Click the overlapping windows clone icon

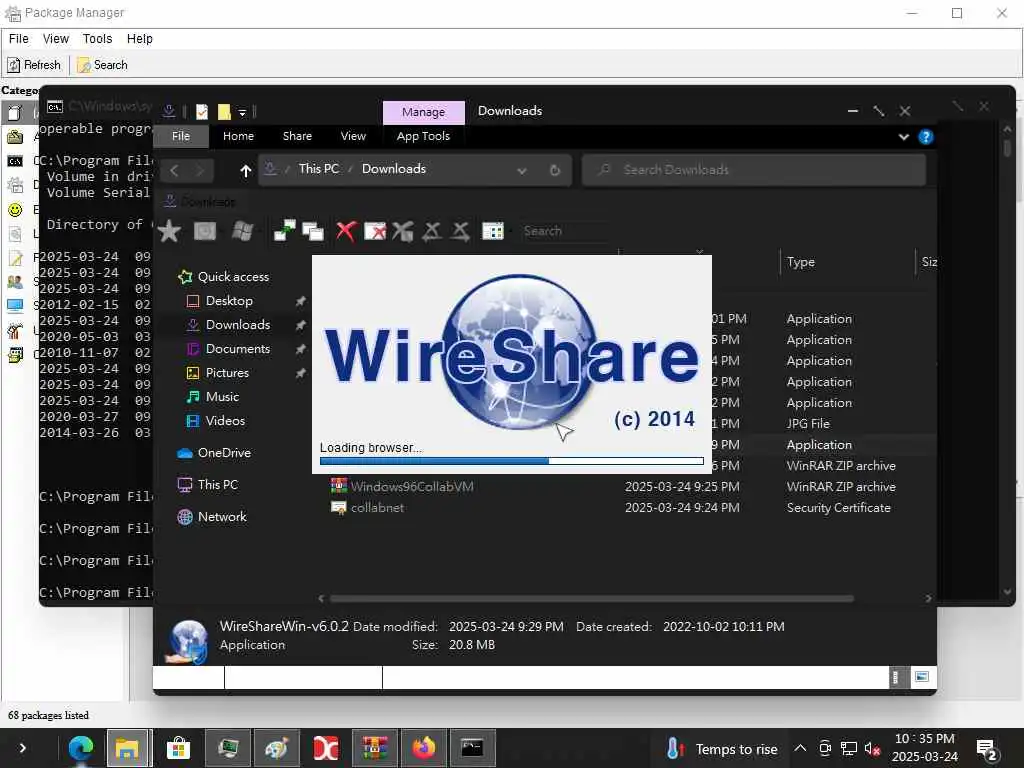click(x=313, y=231)
